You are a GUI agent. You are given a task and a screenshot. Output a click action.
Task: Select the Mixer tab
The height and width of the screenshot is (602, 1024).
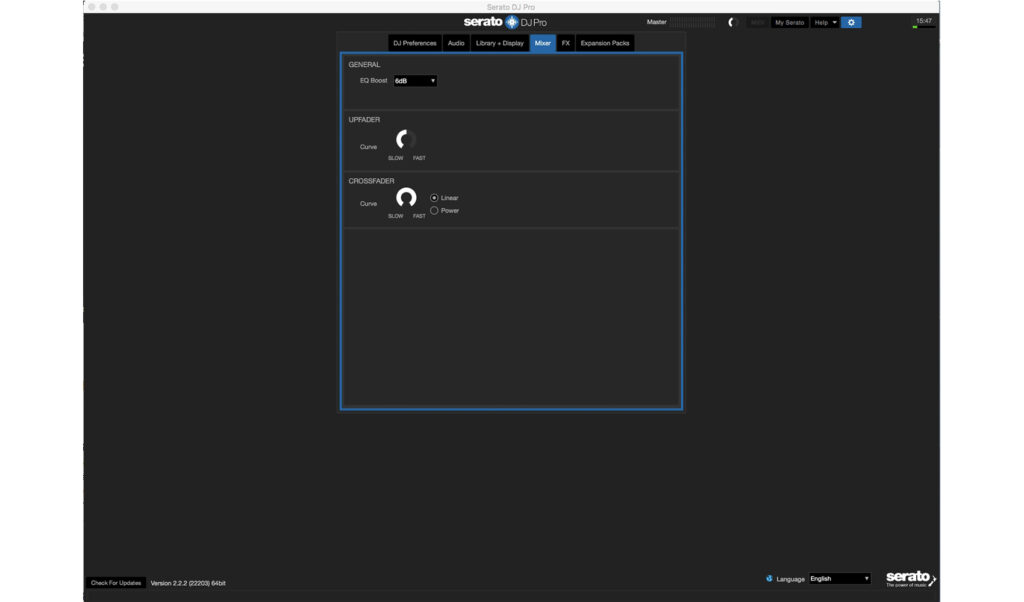pyautogui.click(x=543, y=43)
